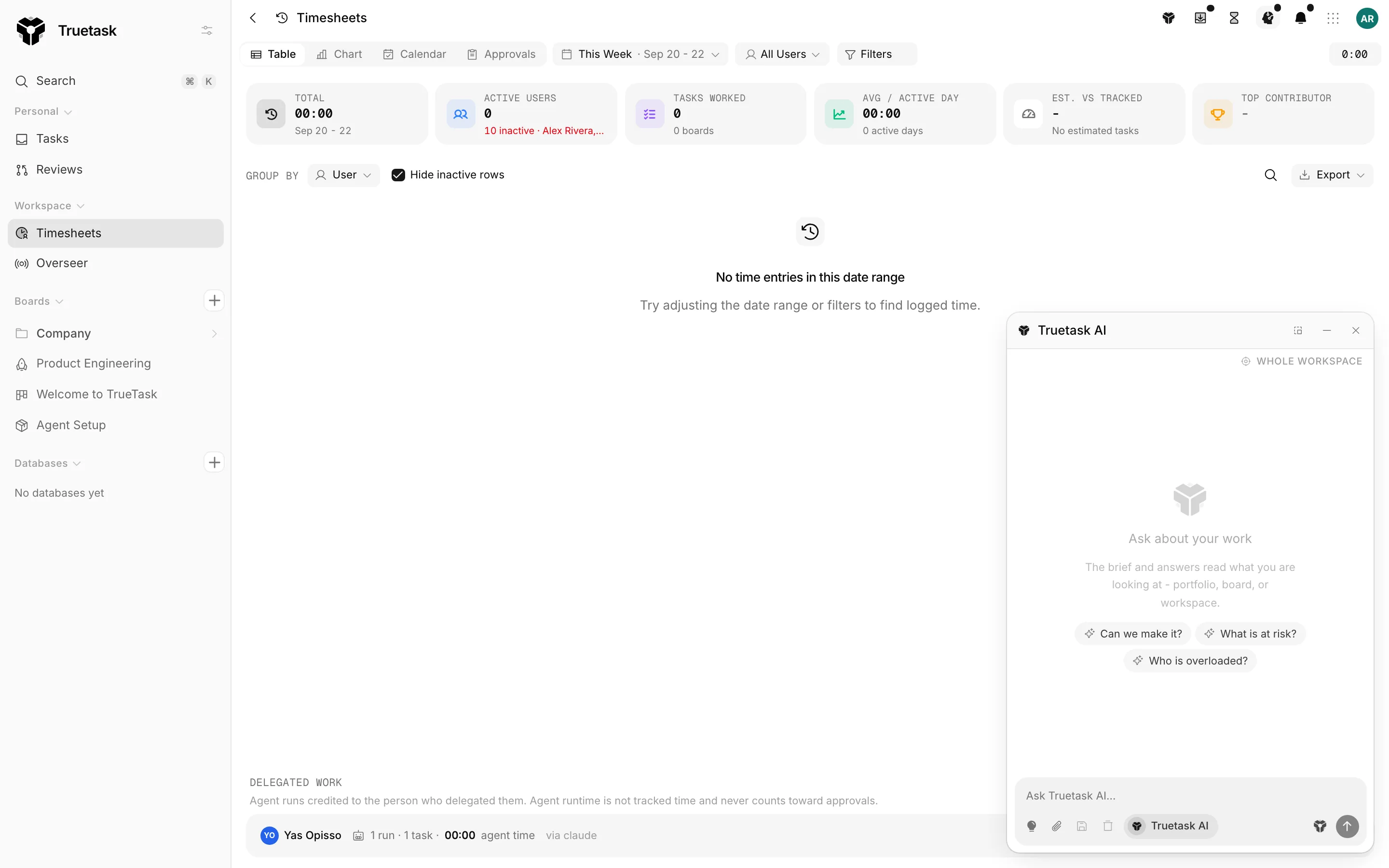Click '10 inactive · Alex Rivera' red text
Screen dimensions: 1389x868
click(544, 131)
